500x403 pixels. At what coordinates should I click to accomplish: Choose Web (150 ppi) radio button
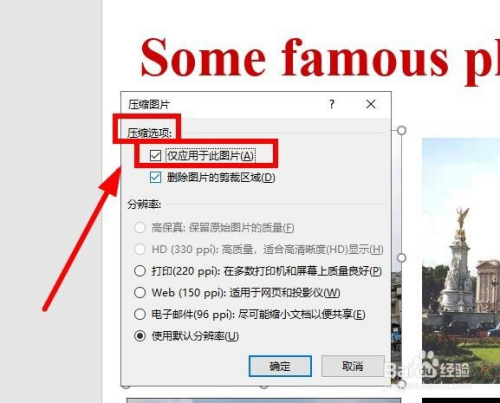tap(140, 293)
